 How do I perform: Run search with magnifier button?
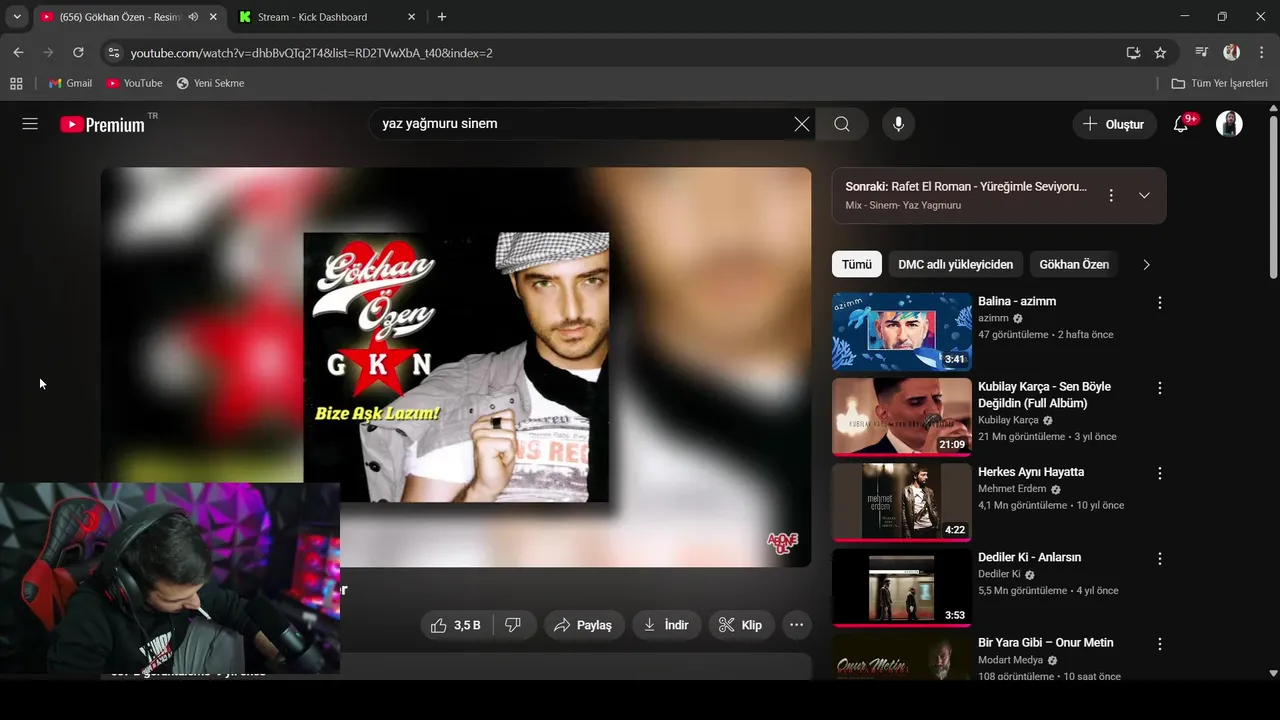[842, 124]
